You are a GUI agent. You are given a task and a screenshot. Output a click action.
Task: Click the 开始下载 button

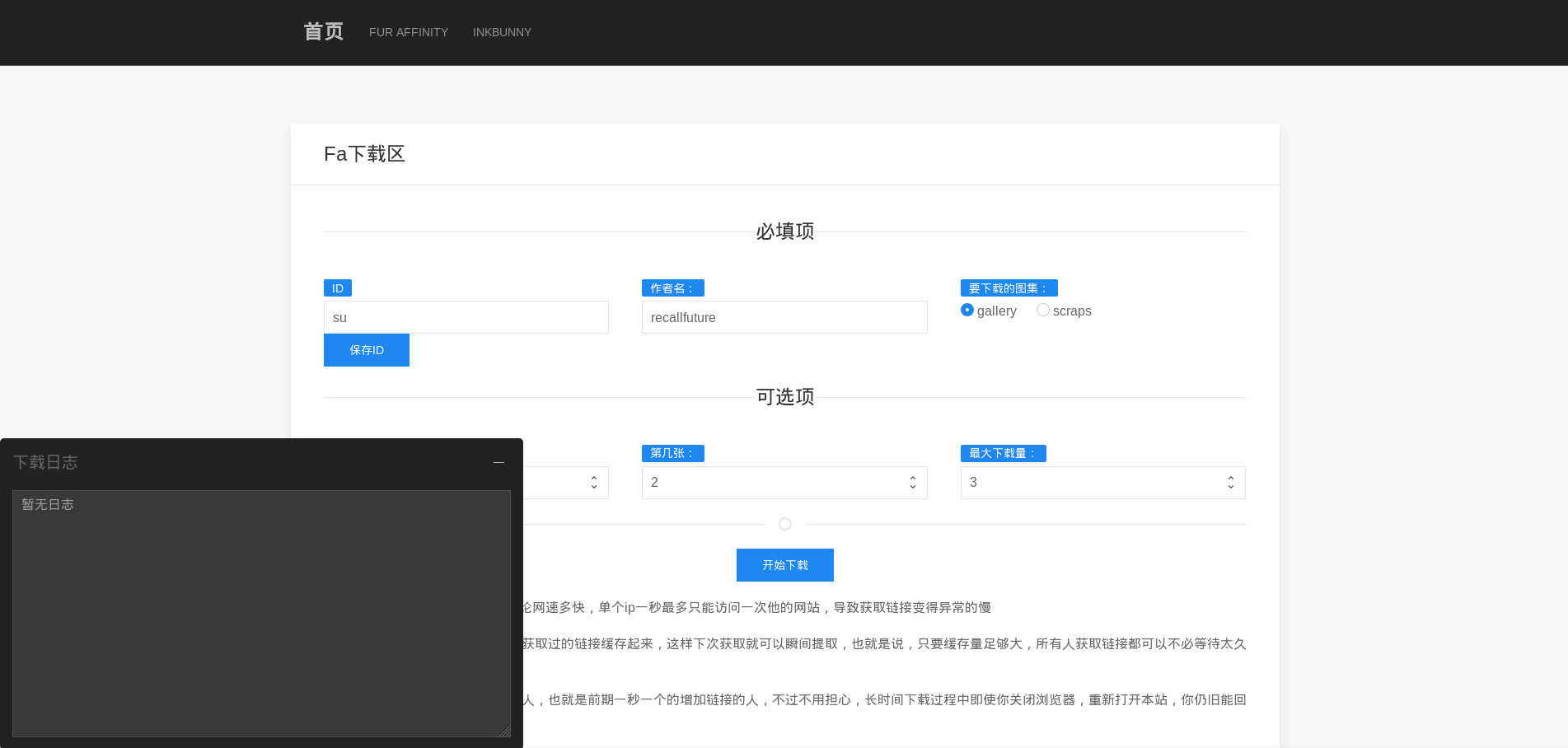click(785, 565)
